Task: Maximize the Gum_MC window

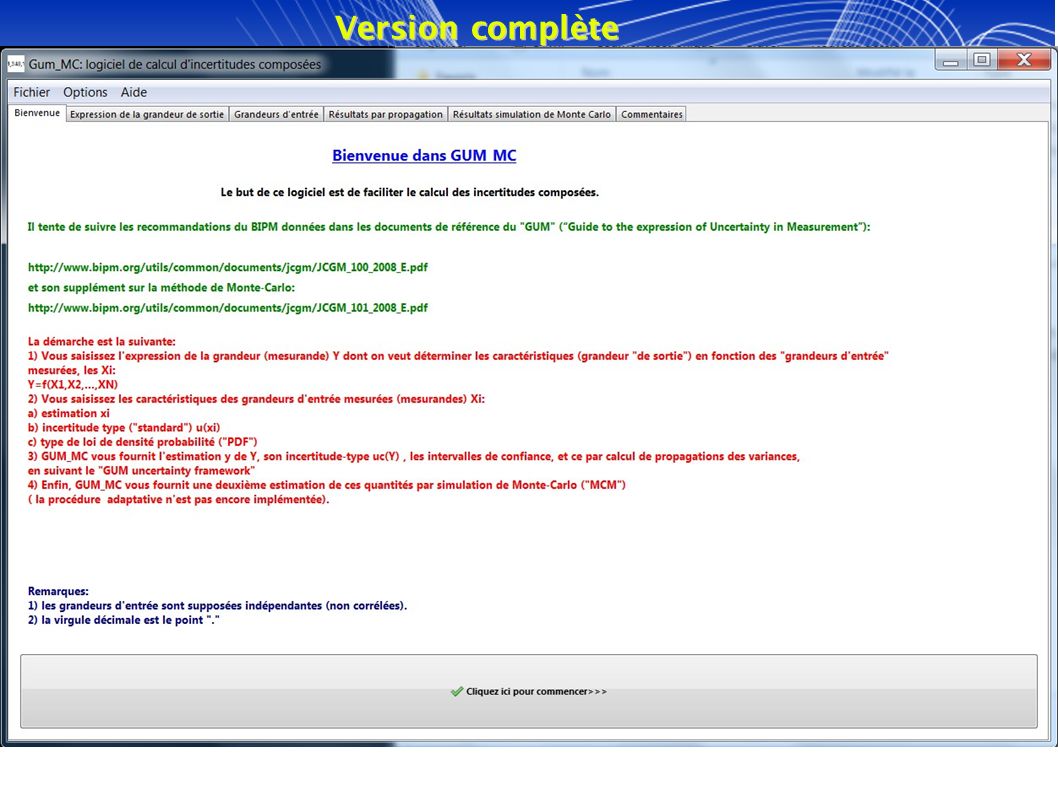Action: pos(982,60)
